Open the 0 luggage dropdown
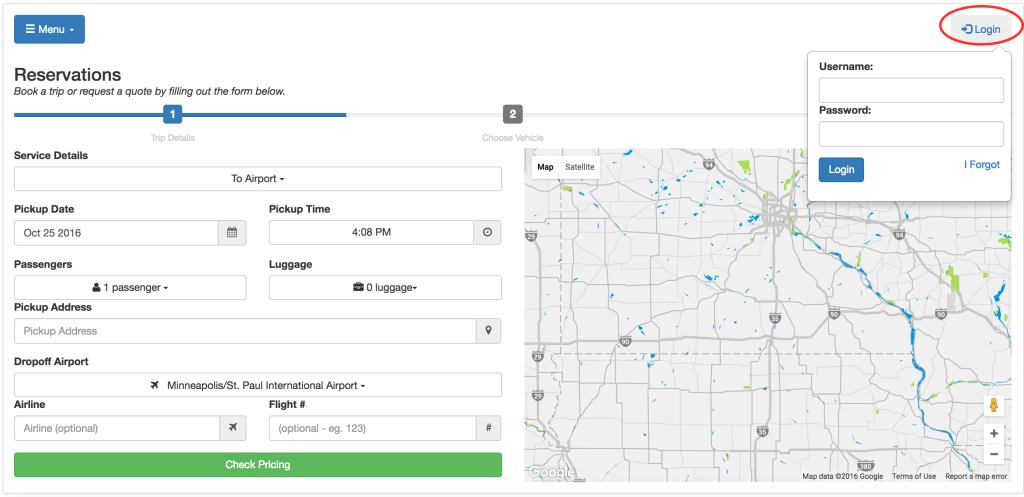The height and width of the screenshot is (497, 1024). pyautogui.click(x=385, y=288)
